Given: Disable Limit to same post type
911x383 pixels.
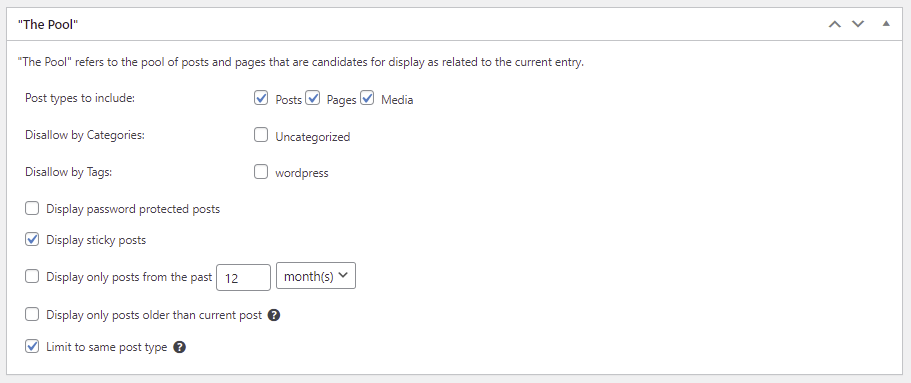Looking at the screenshot, I should pyautogui.click(x=32, y=346).
